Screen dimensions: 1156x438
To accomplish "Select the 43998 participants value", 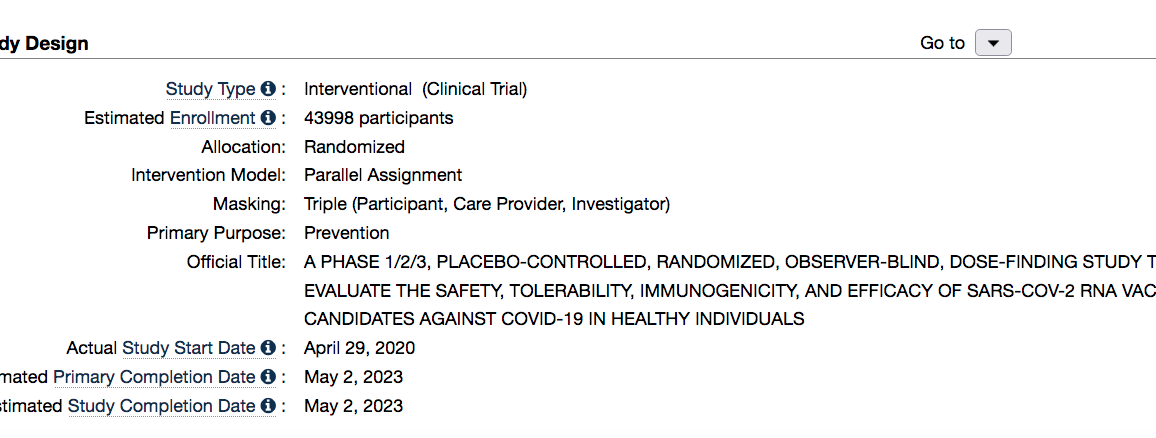I will (379, 118).
